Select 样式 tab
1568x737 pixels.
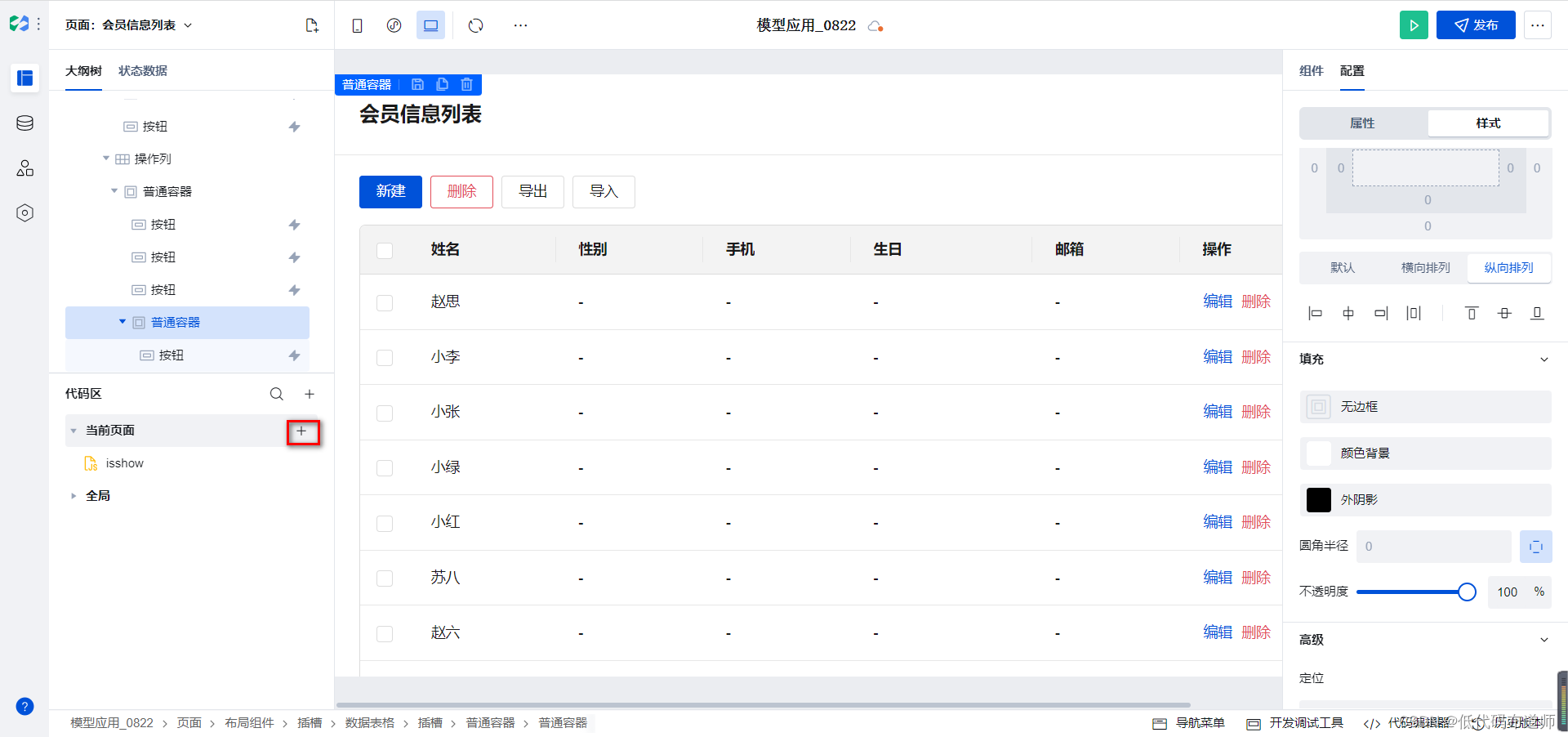click(1488, 123)
